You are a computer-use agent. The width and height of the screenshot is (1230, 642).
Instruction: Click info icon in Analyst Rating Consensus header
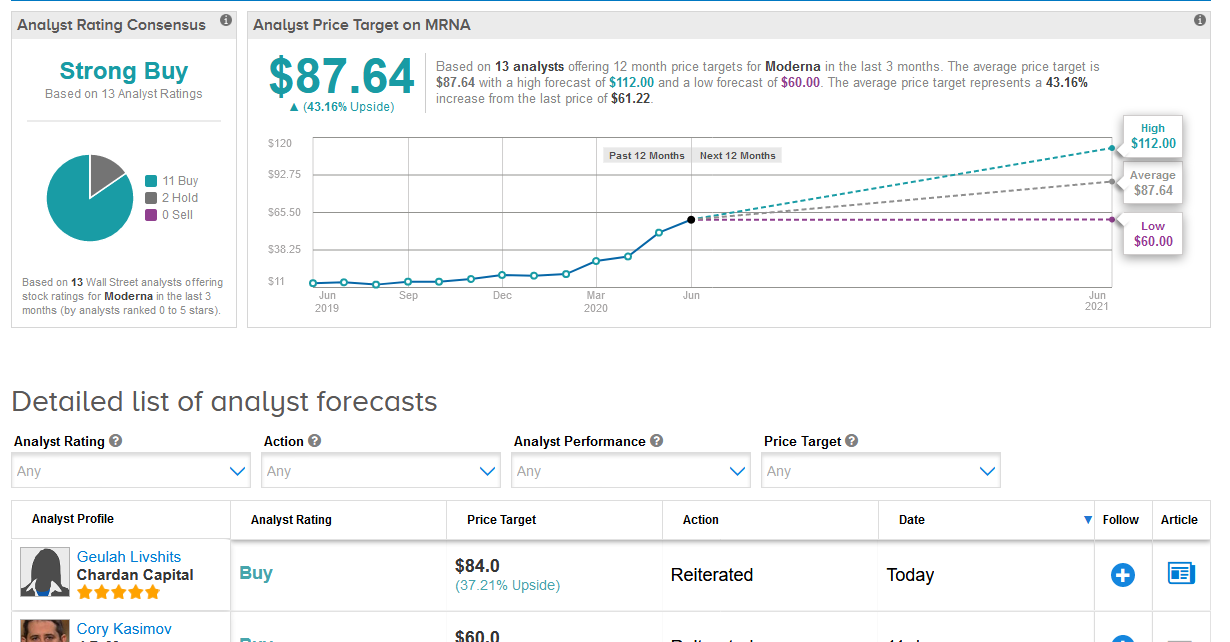[x=226, y=20]
